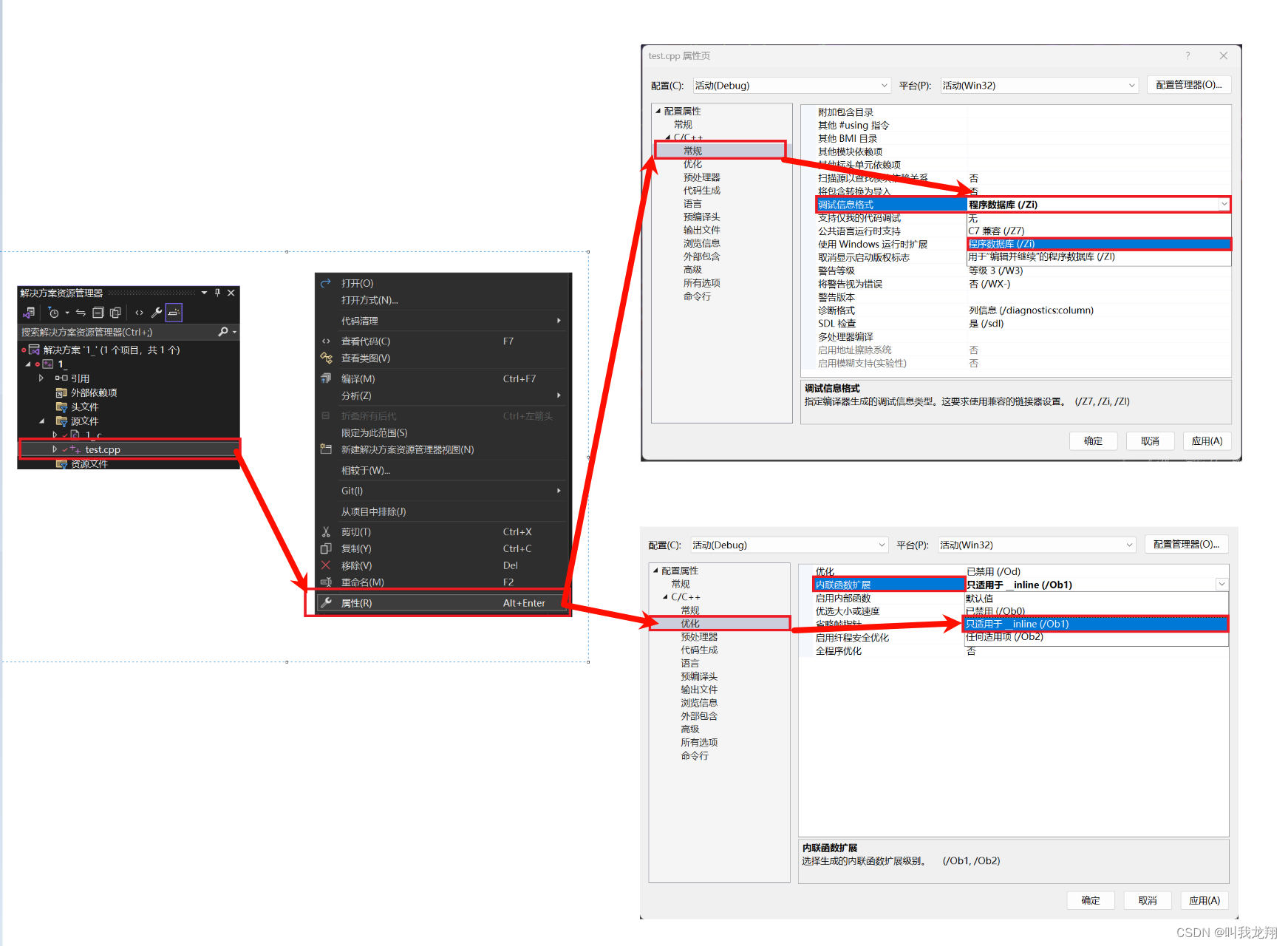Click the solution/folder view switch icon
The height and width of the screenshot is (946, 1288).
point(29,313)
